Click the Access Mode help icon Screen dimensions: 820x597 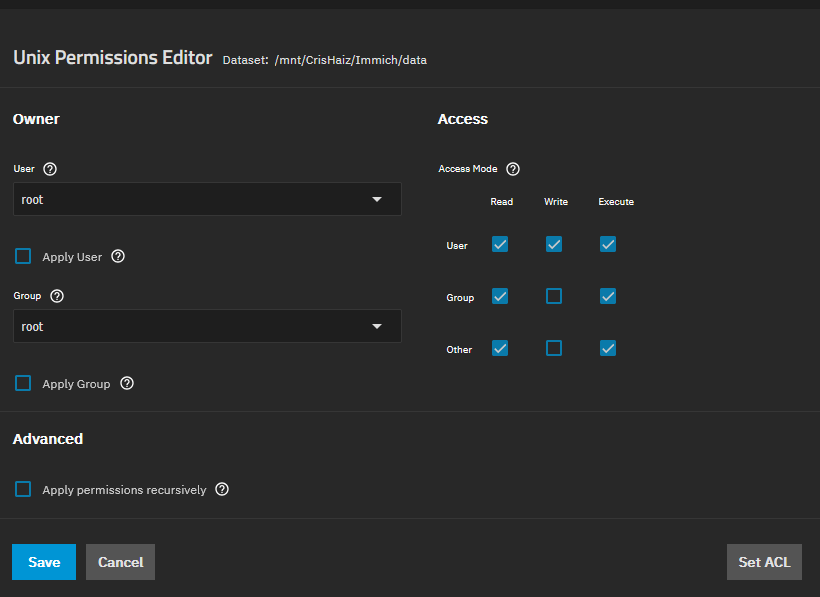tap(513, 170)
